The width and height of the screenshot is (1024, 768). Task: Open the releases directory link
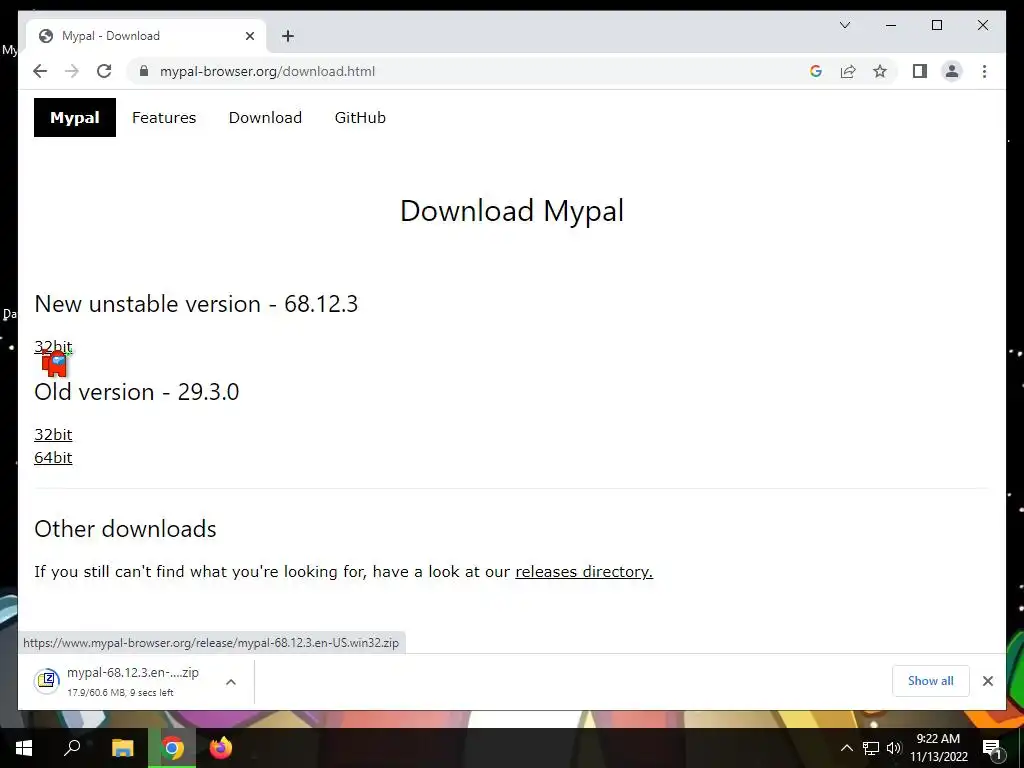tap(584, 571)
